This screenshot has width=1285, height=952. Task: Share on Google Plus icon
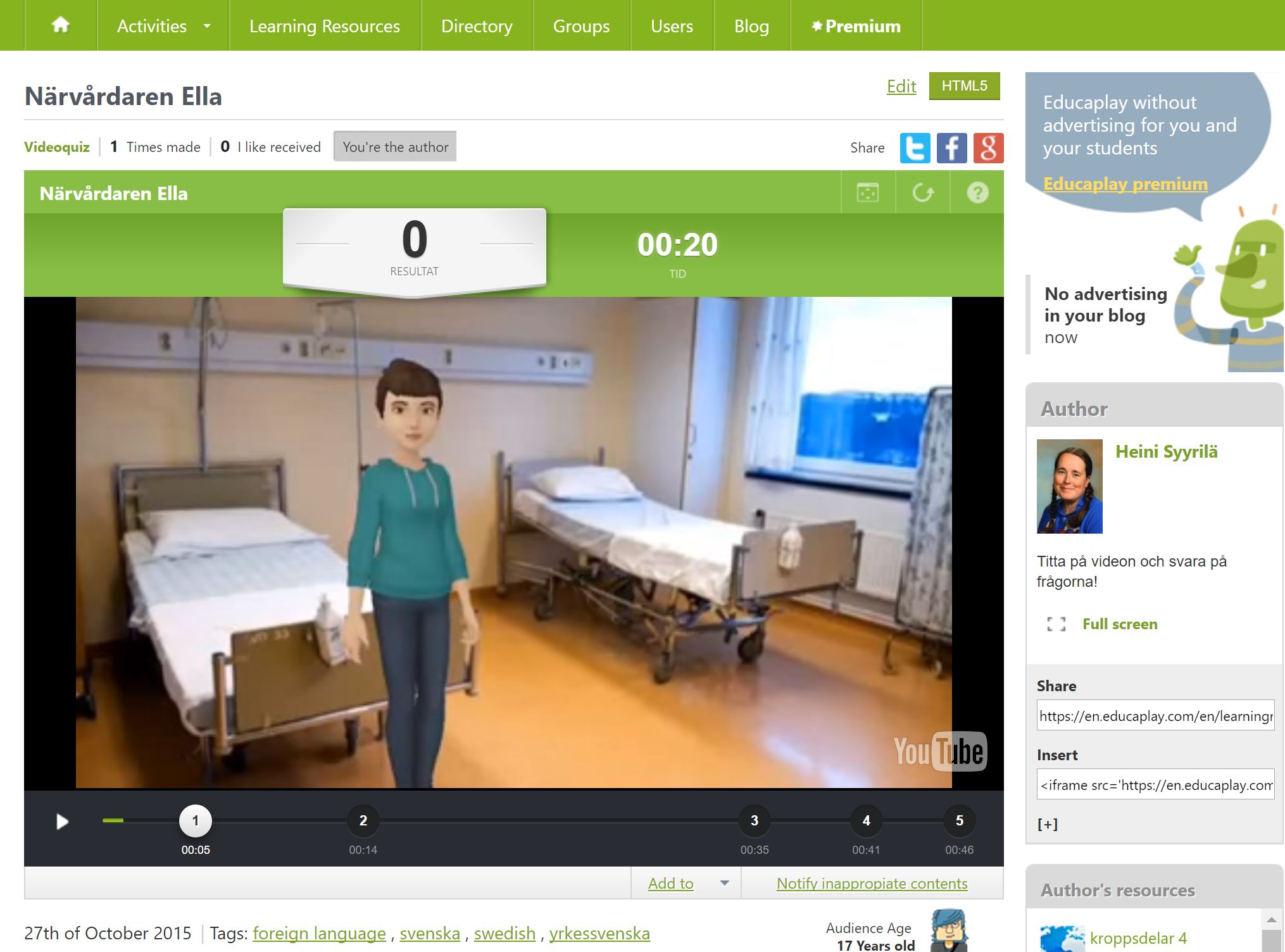(988, 147)
